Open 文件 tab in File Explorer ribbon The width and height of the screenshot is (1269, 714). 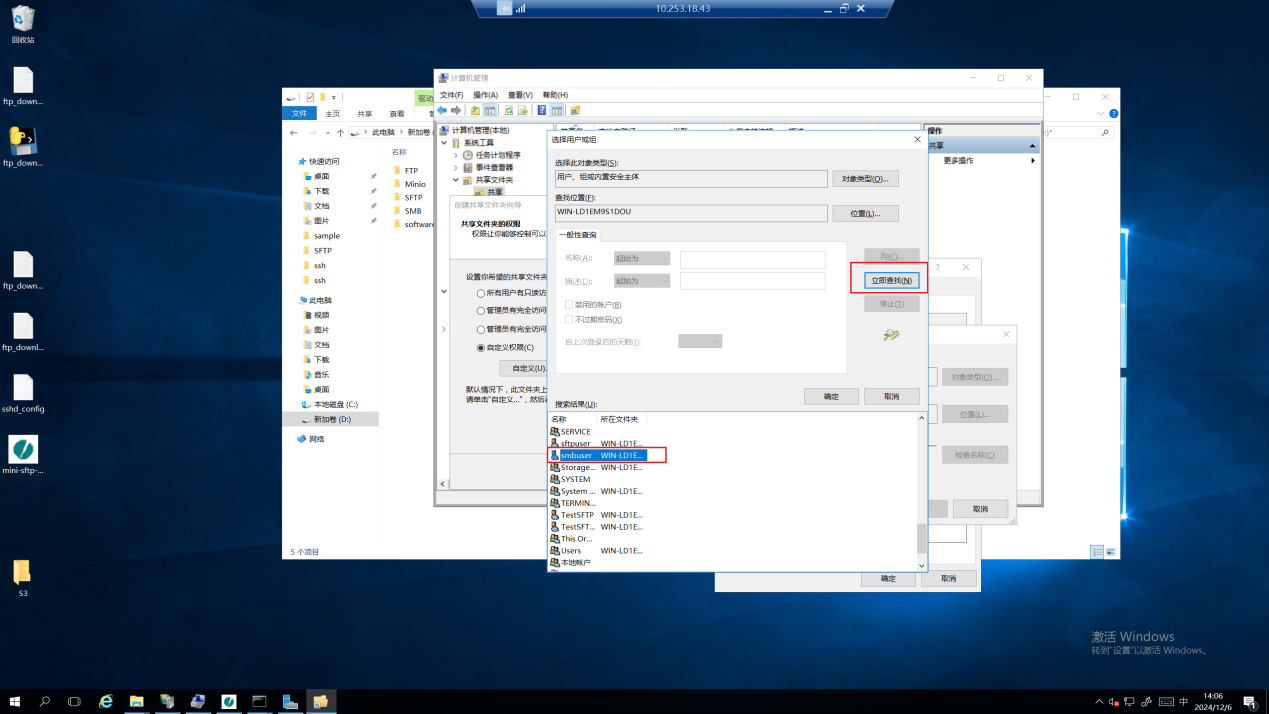(x=299, y=114)
